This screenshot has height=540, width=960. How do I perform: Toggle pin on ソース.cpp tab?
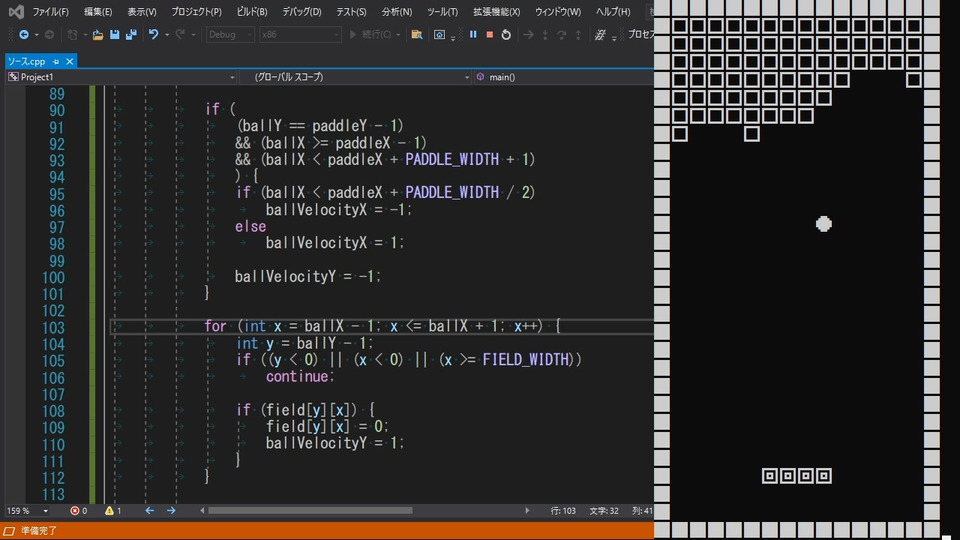click(57, 61)
